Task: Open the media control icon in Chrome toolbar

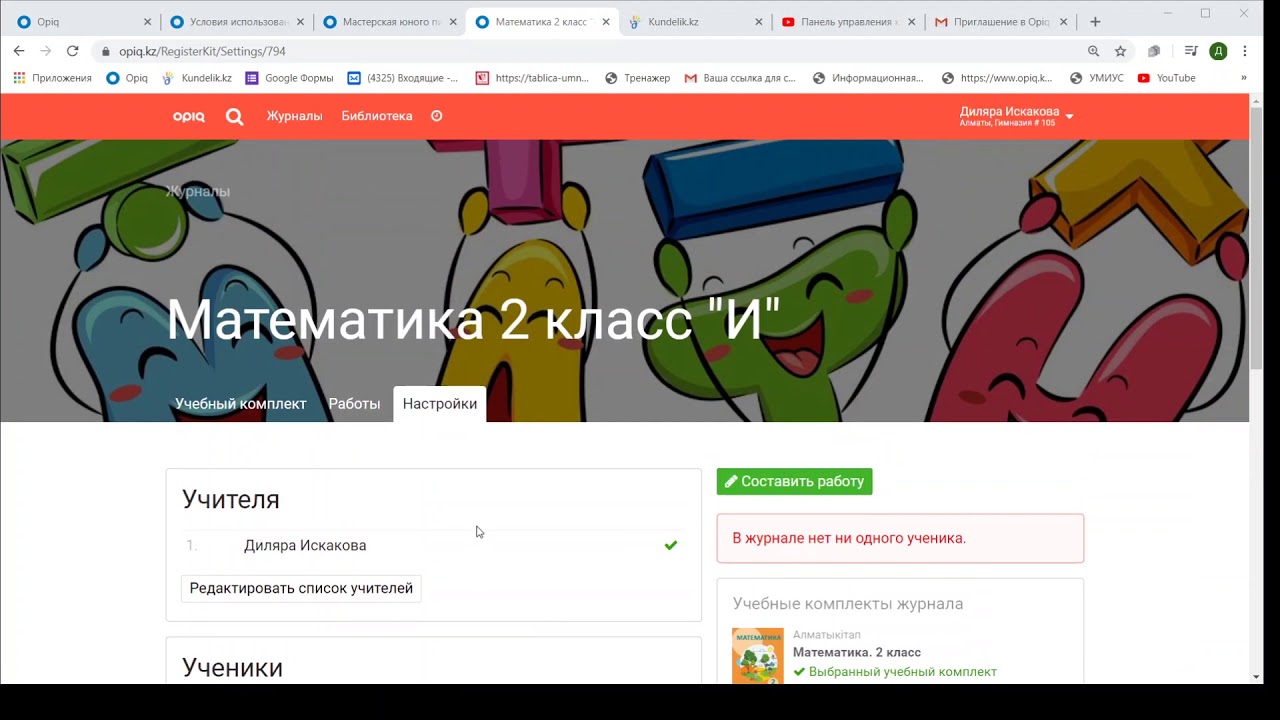Action: pyautogui.click(x=1190, y=51)
